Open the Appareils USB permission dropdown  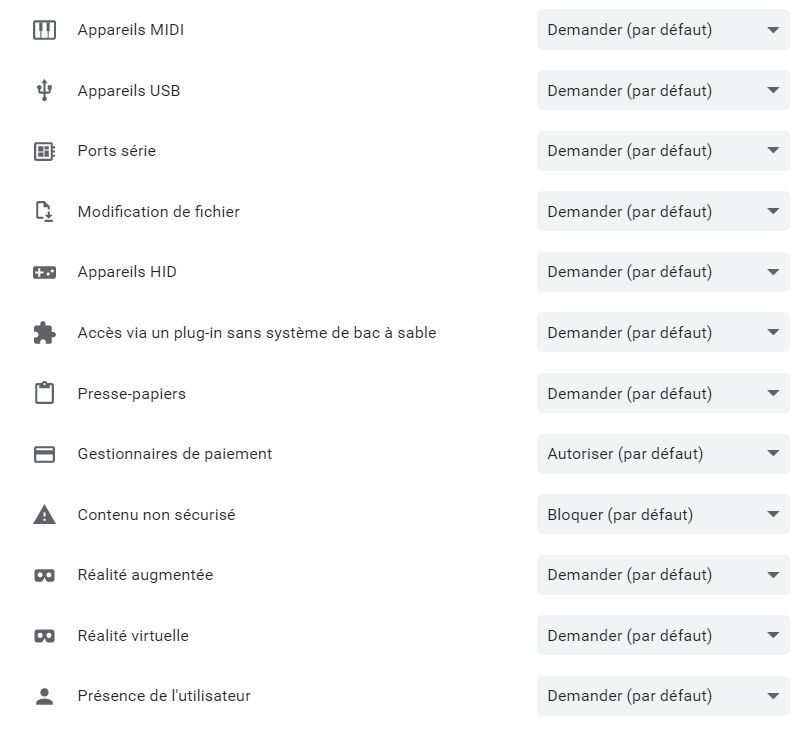pyautogui.click(x=662, y=91)
